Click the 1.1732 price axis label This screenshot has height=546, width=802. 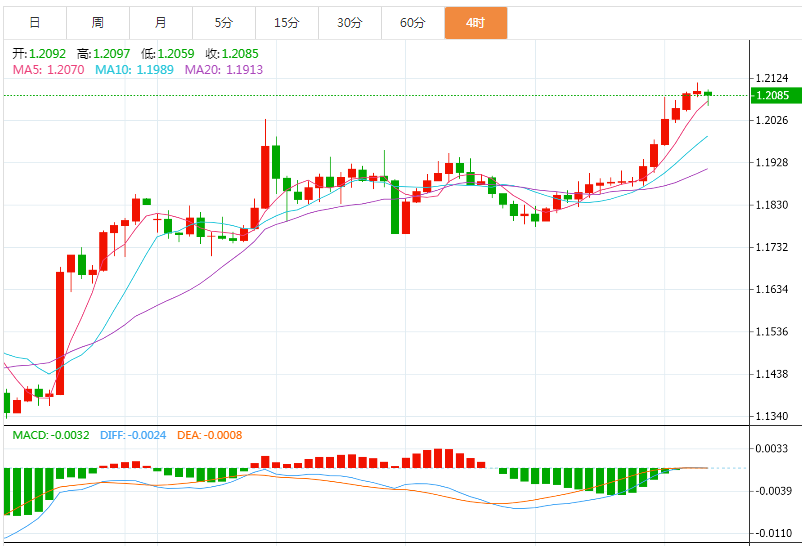pyautogui.click(x=772, y=247)
